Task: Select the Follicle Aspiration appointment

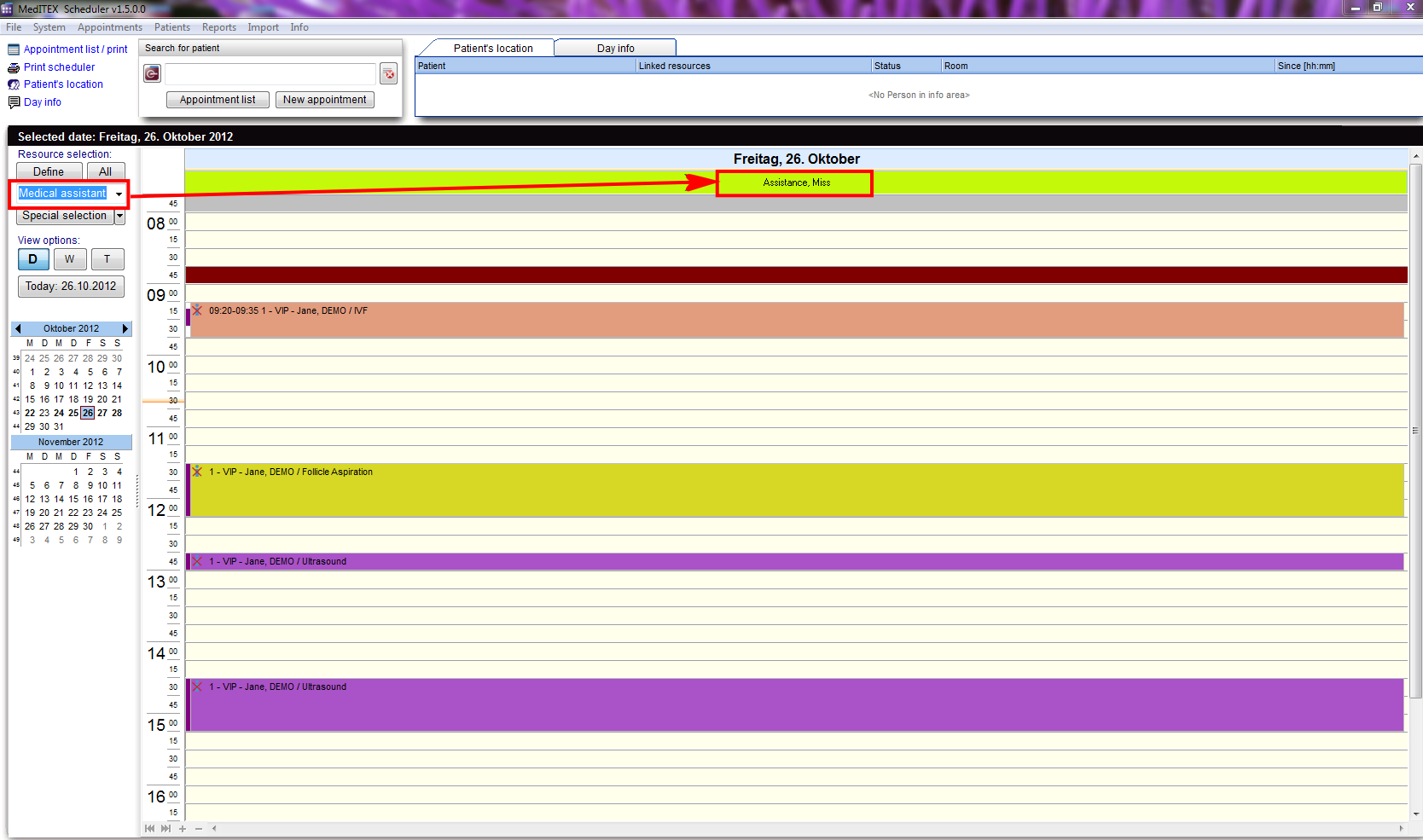Action: pyautogui.click(x=796, y=490)
